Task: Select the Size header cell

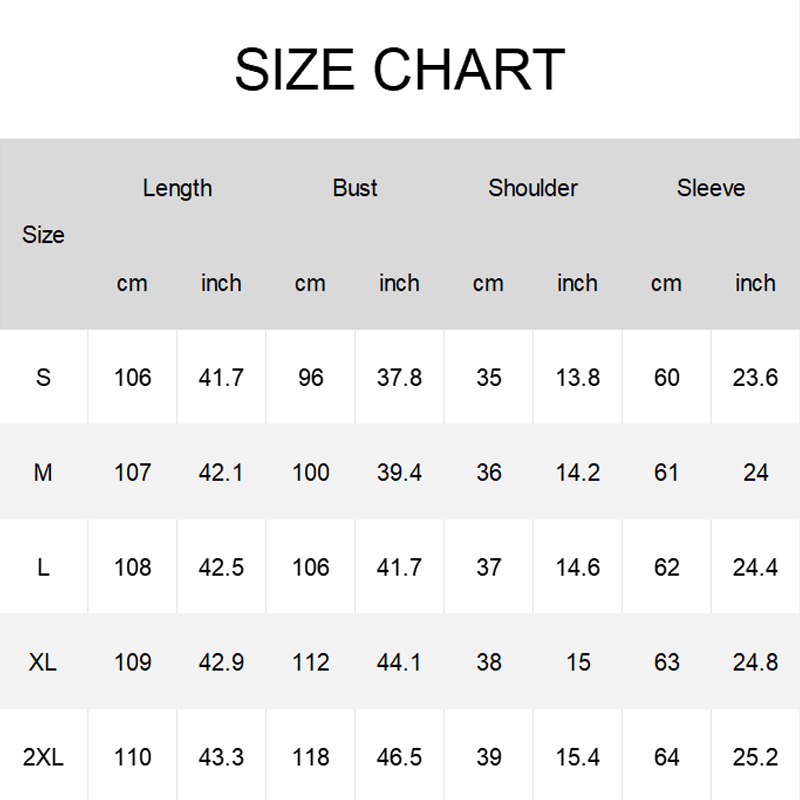Action: pyautogui.click(x=43, y=235)
